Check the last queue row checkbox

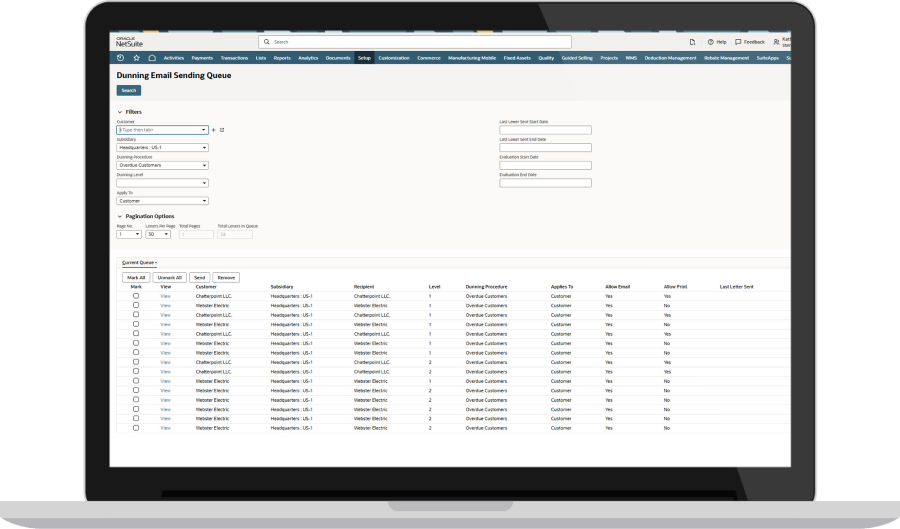click(x=136, y=427)
